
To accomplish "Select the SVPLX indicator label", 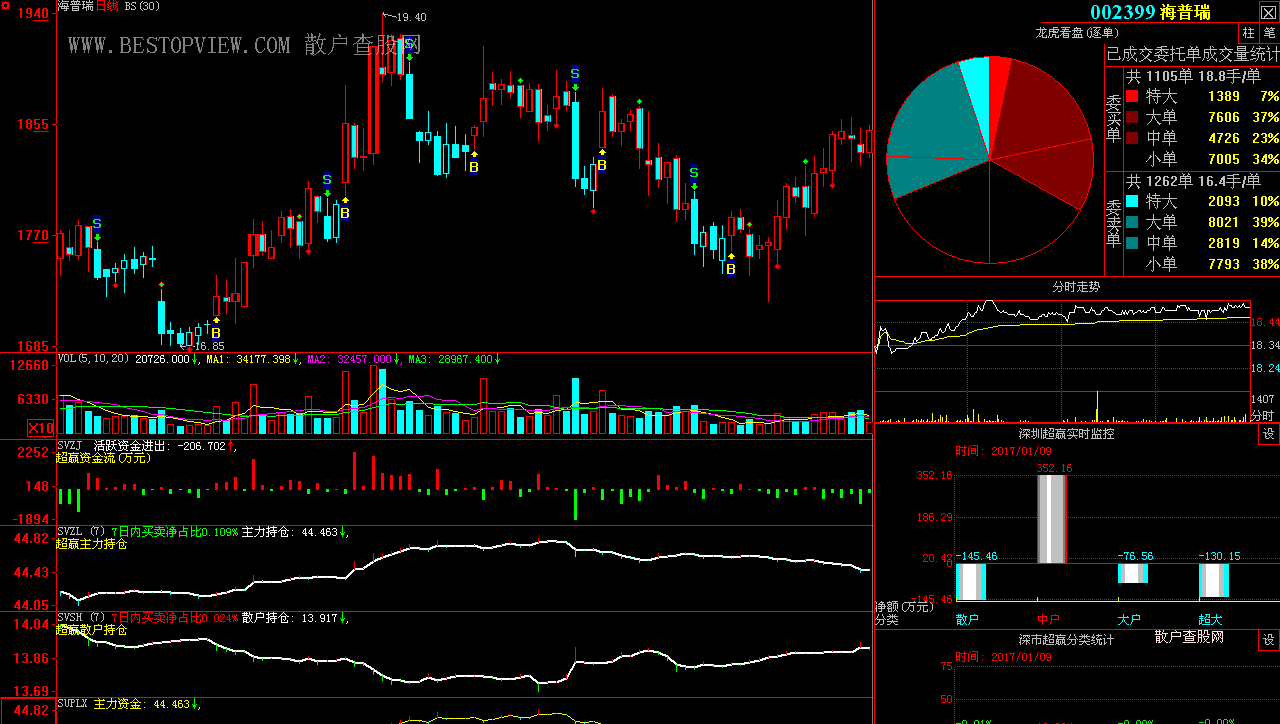I will (x=73, y=704).
